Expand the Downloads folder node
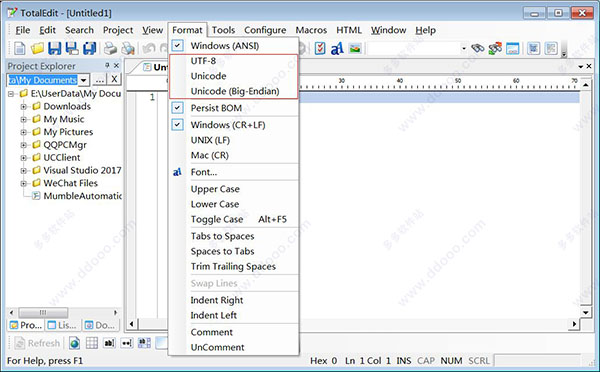The image size is (600, 372). [x=23, y=106]
